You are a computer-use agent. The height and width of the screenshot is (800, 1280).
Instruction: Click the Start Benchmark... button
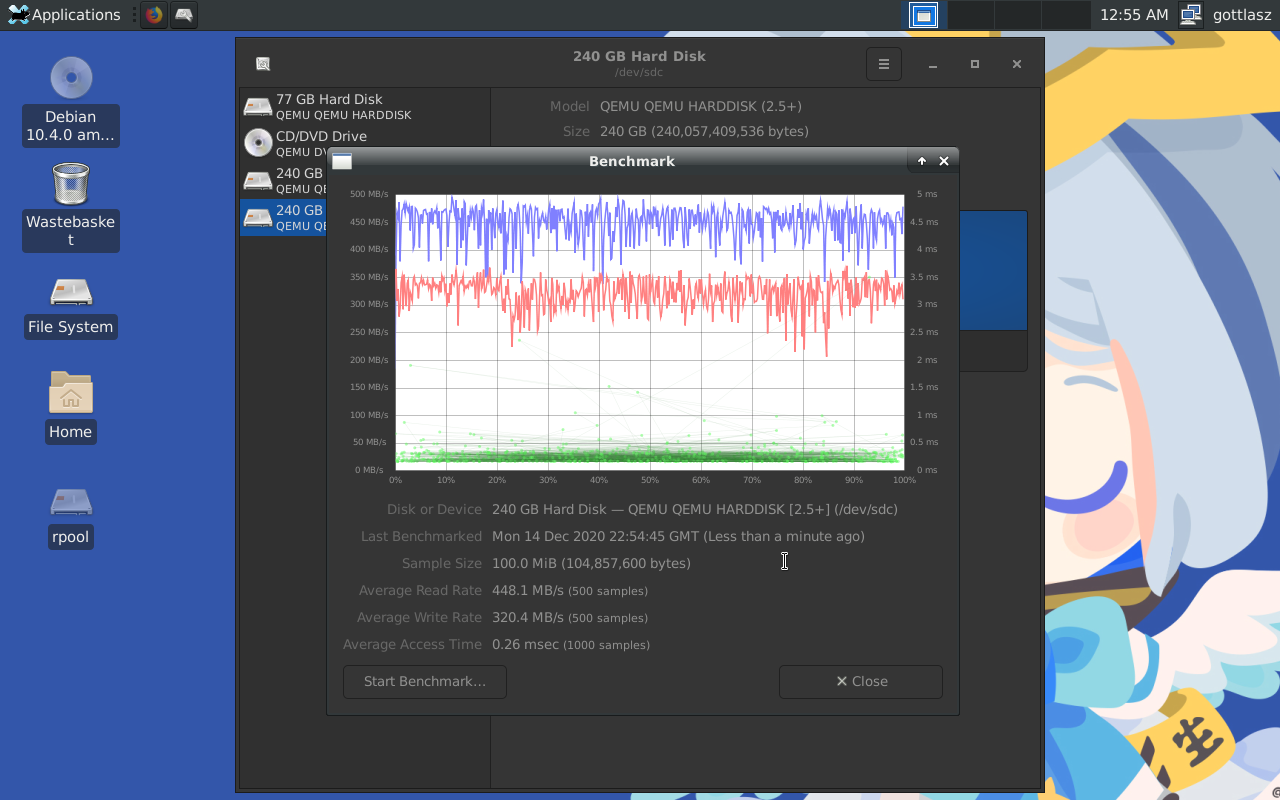425,681
